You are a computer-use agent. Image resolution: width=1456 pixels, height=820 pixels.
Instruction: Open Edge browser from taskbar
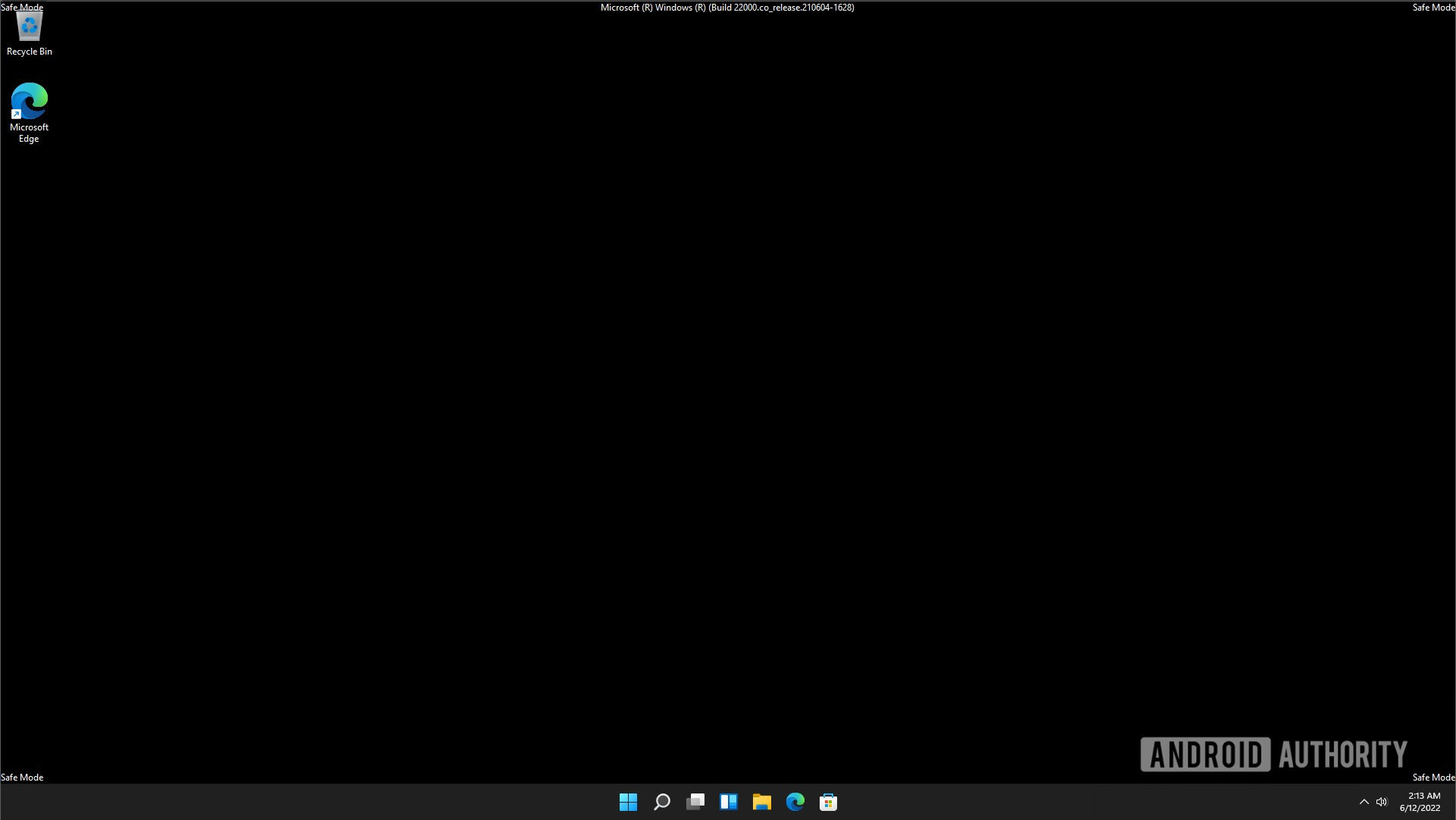click(794, 801)
